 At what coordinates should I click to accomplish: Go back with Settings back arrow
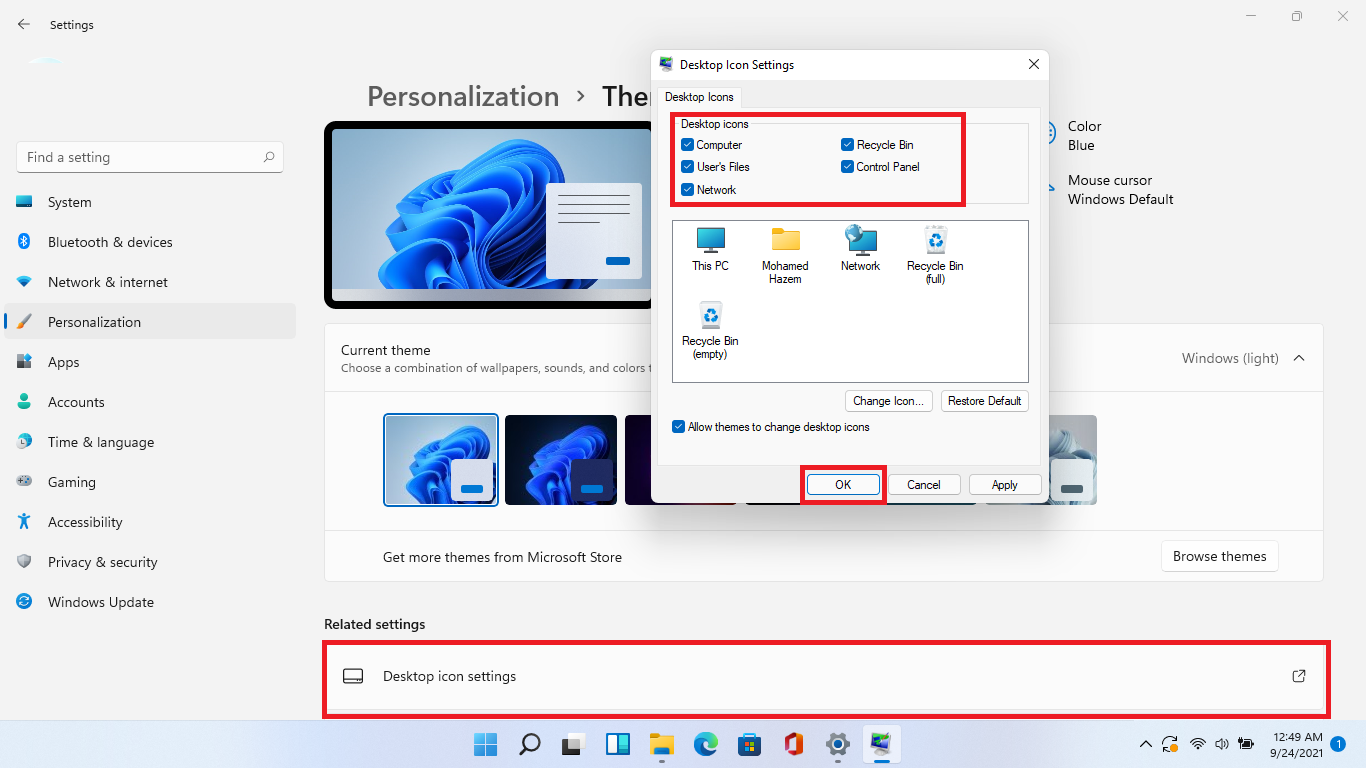(x=24, y=24)
